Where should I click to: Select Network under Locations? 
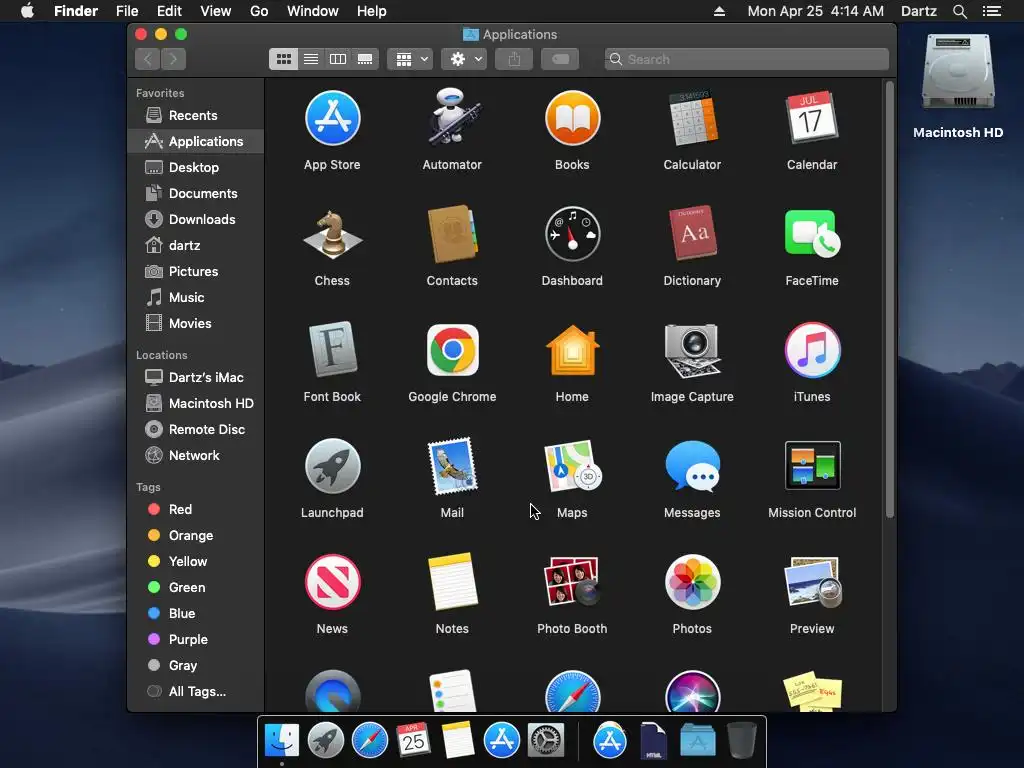click(x=196, y=456)
